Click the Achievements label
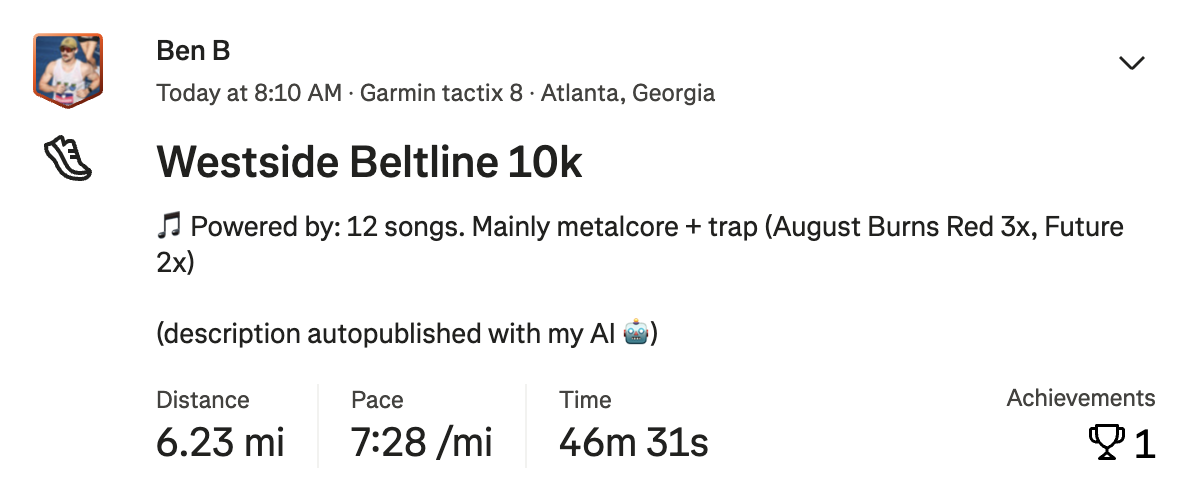1190x504 pixels. click(x=1080, y=398)
